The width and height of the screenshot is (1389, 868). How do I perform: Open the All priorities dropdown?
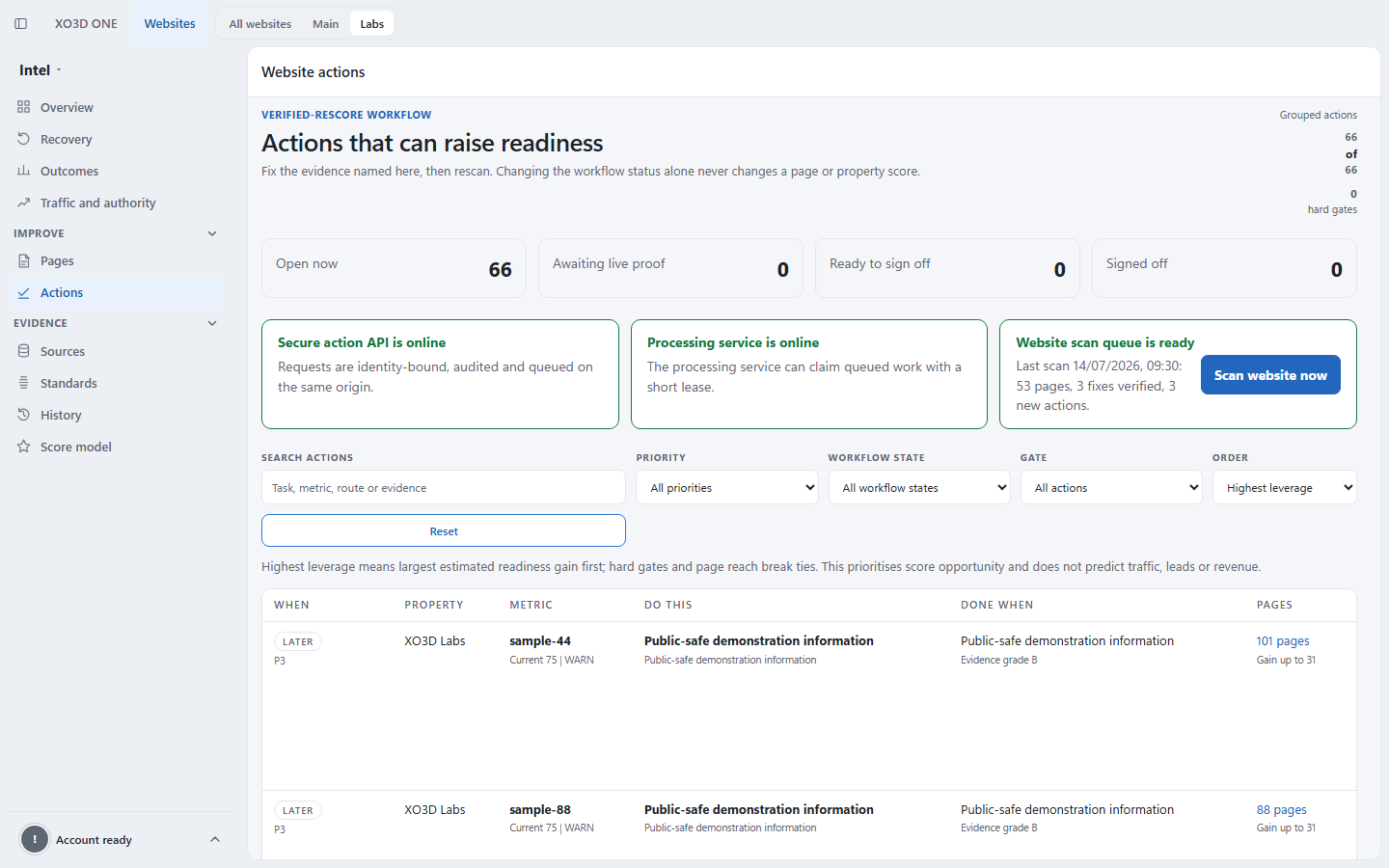coord(727,487)
